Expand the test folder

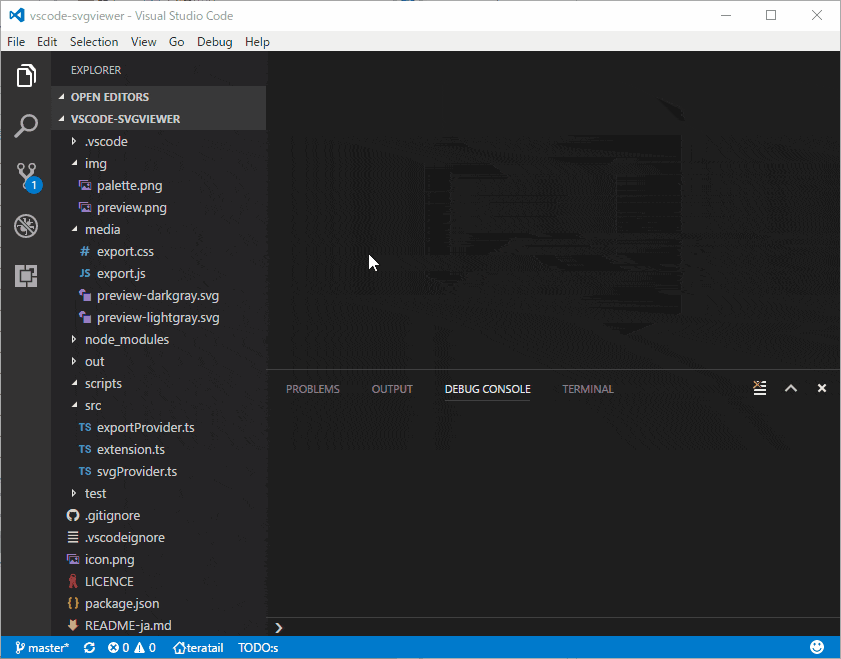coord(74,493)
